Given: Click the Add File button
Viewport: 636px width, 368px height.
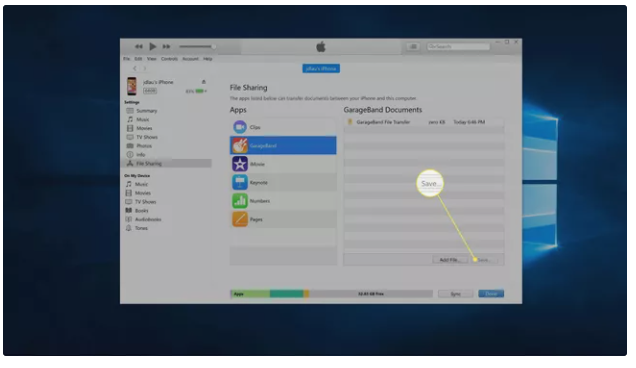Looking at the screenshot, I should (450, 260).
